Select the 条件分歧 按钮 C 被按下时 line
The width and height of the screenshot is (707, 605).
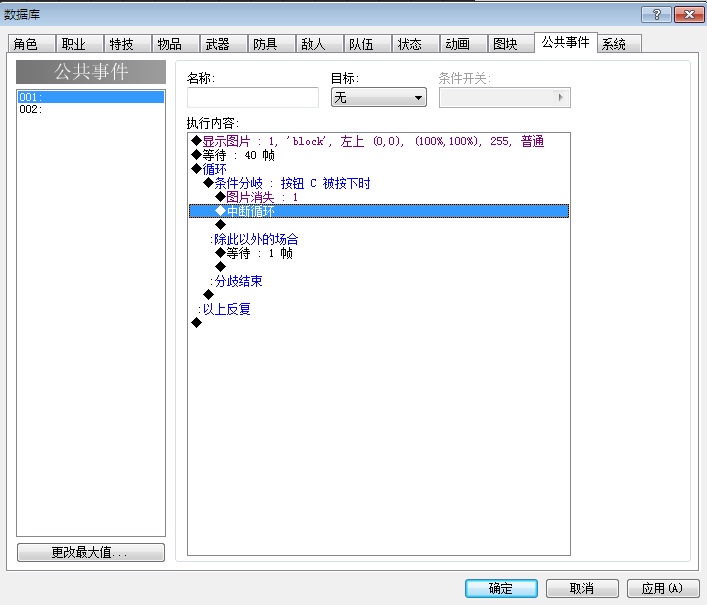tap(379, 183)
